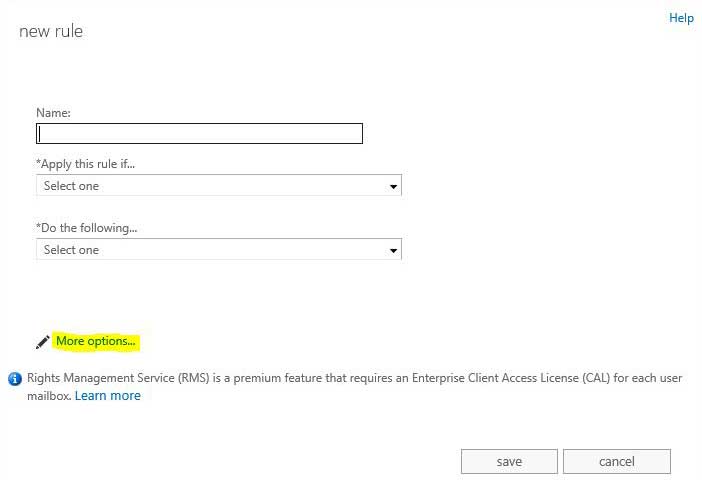The width and height of the screenshot is (702, 480).
Task: Click the '*Do the following...' label
Action: click(87, 228)
